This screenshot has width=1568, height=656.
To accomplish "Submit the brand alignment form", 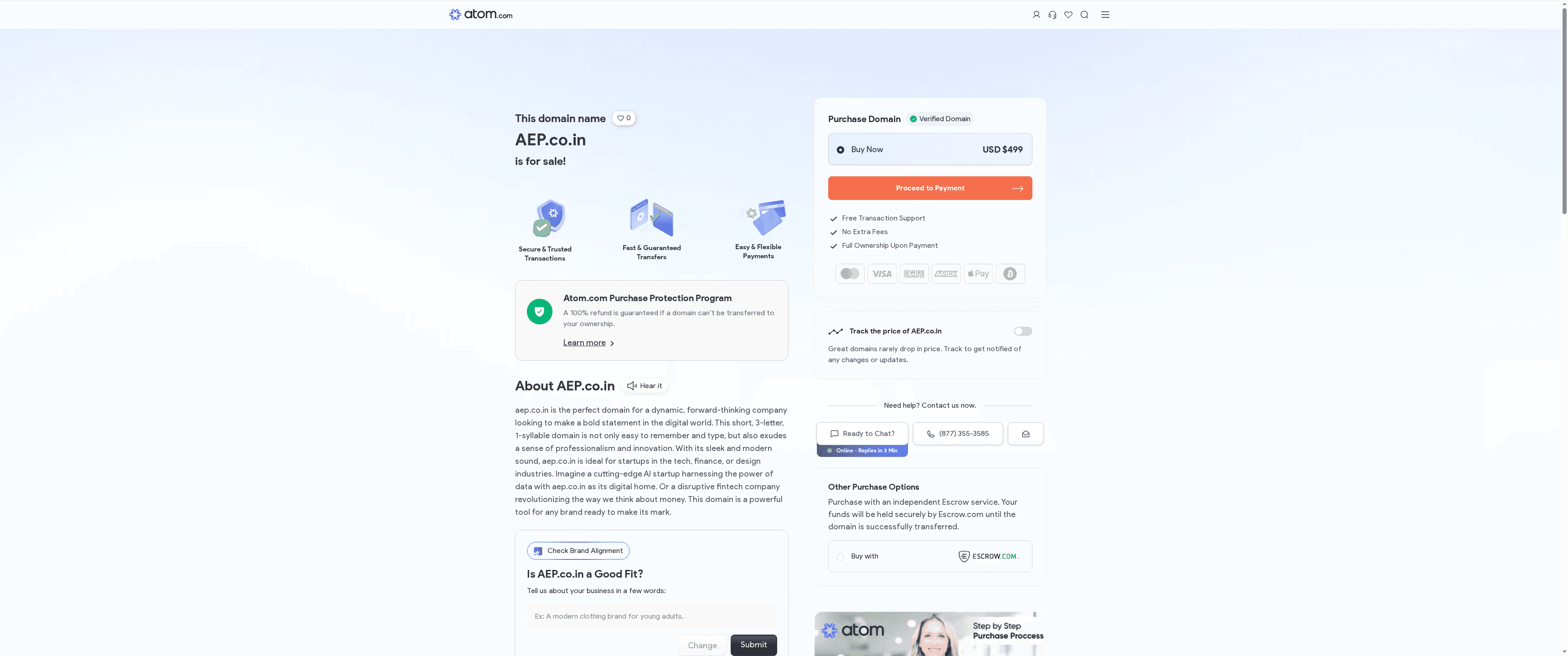I will click(753, 645).
